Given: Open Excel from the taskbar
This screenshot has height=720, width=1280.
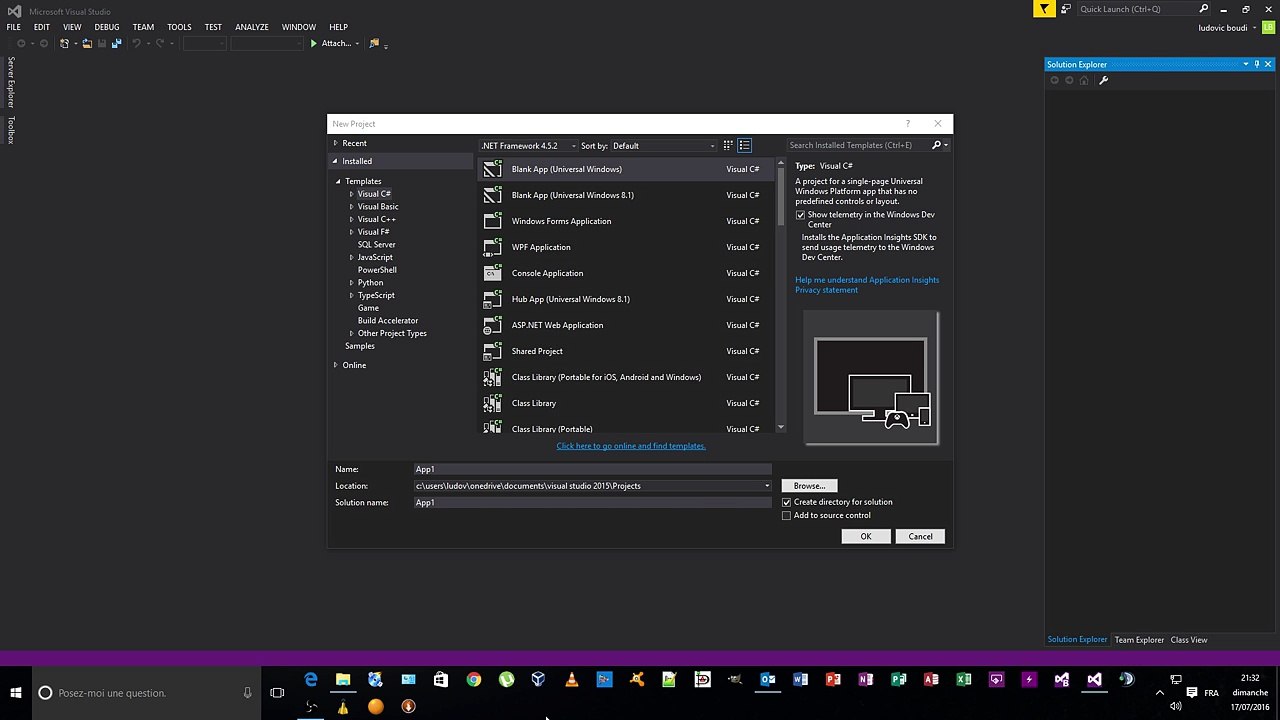Looking at the screenshot, I should click(963, 680).
